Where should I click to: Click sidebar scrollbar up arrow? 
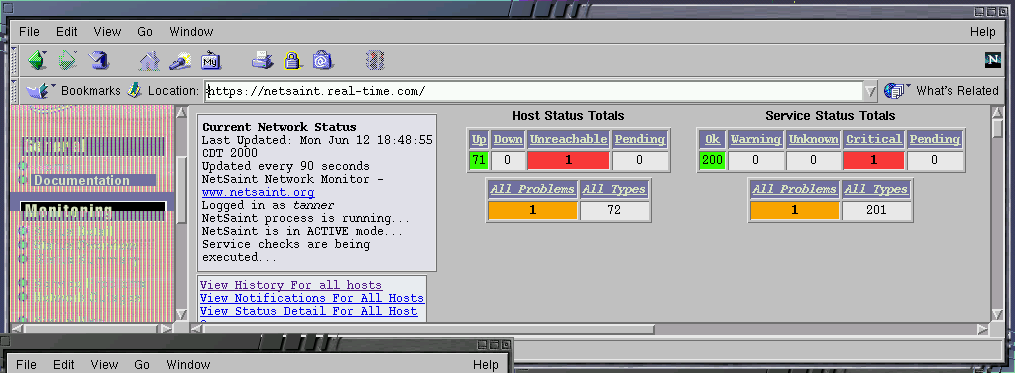click(181, 113)
